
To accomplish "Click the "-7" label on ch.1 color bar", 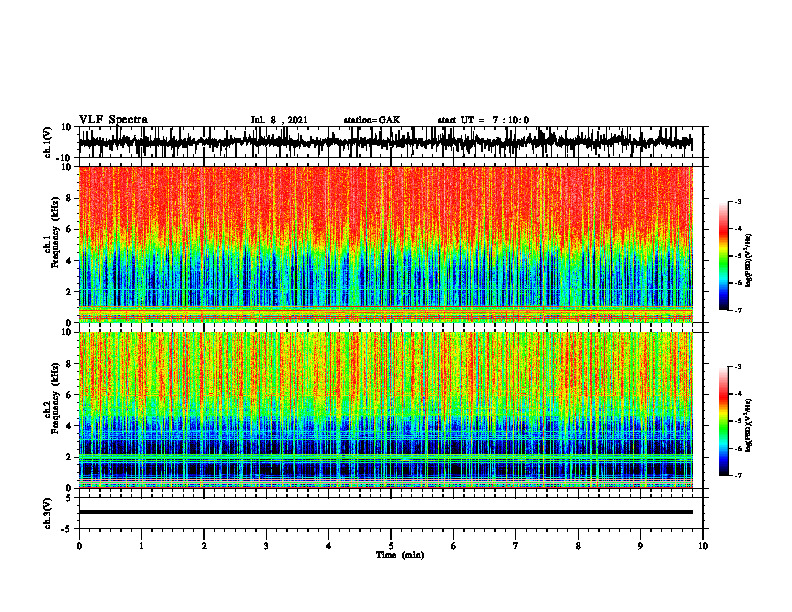I will [738, 310].
